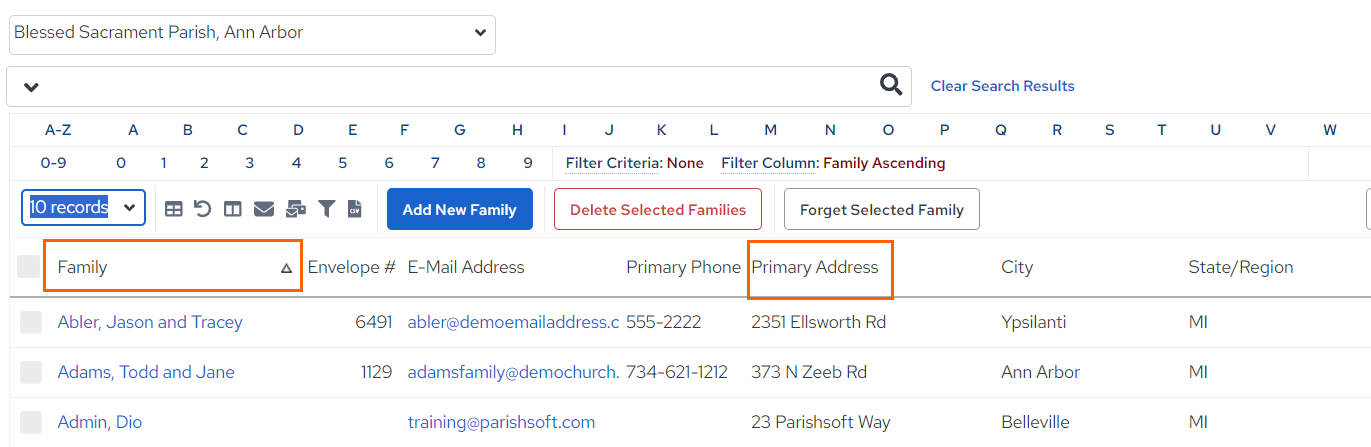Screen dimensions: 1371x447
Task: Click the grid table view icon
Action: tap(173, 209)
